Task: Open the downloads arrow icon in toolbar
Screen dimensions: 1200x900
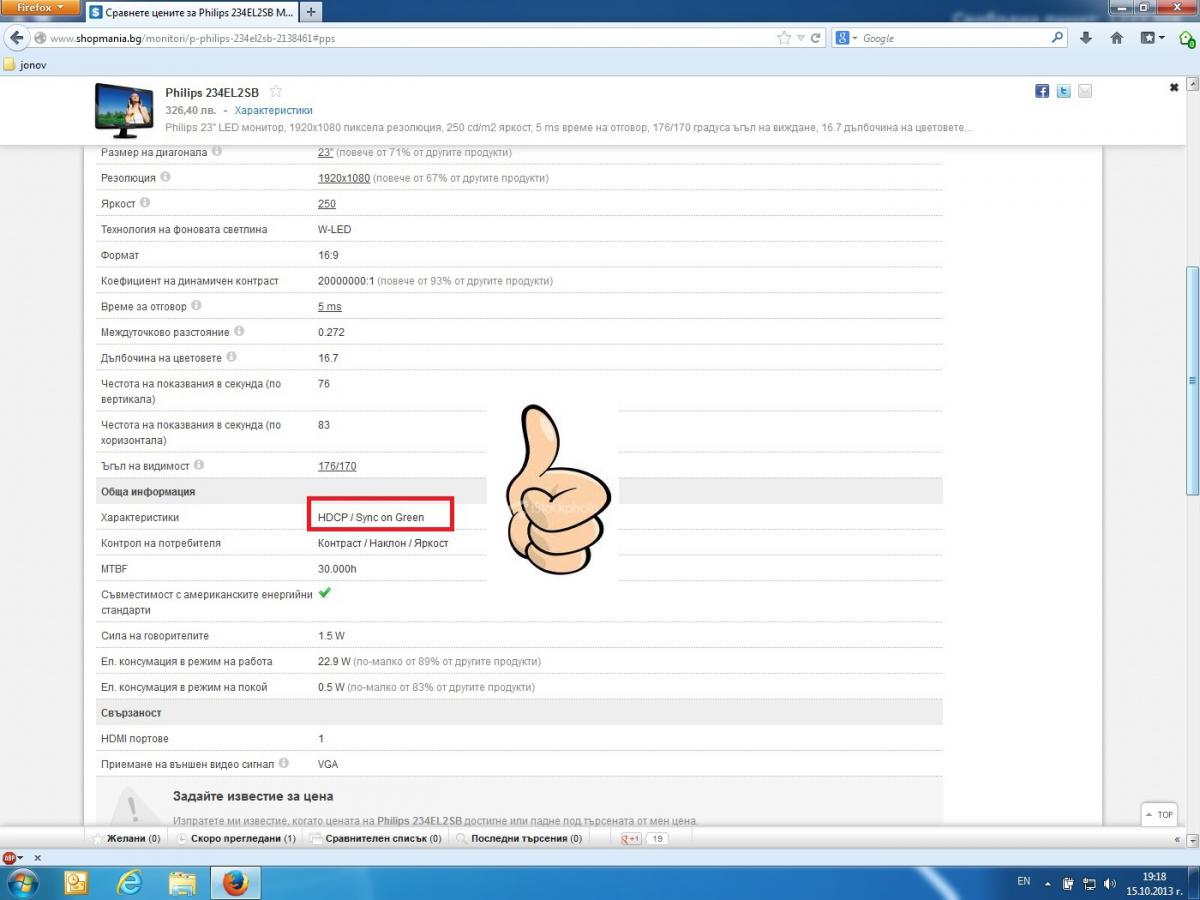Action: coord(1086,38)
